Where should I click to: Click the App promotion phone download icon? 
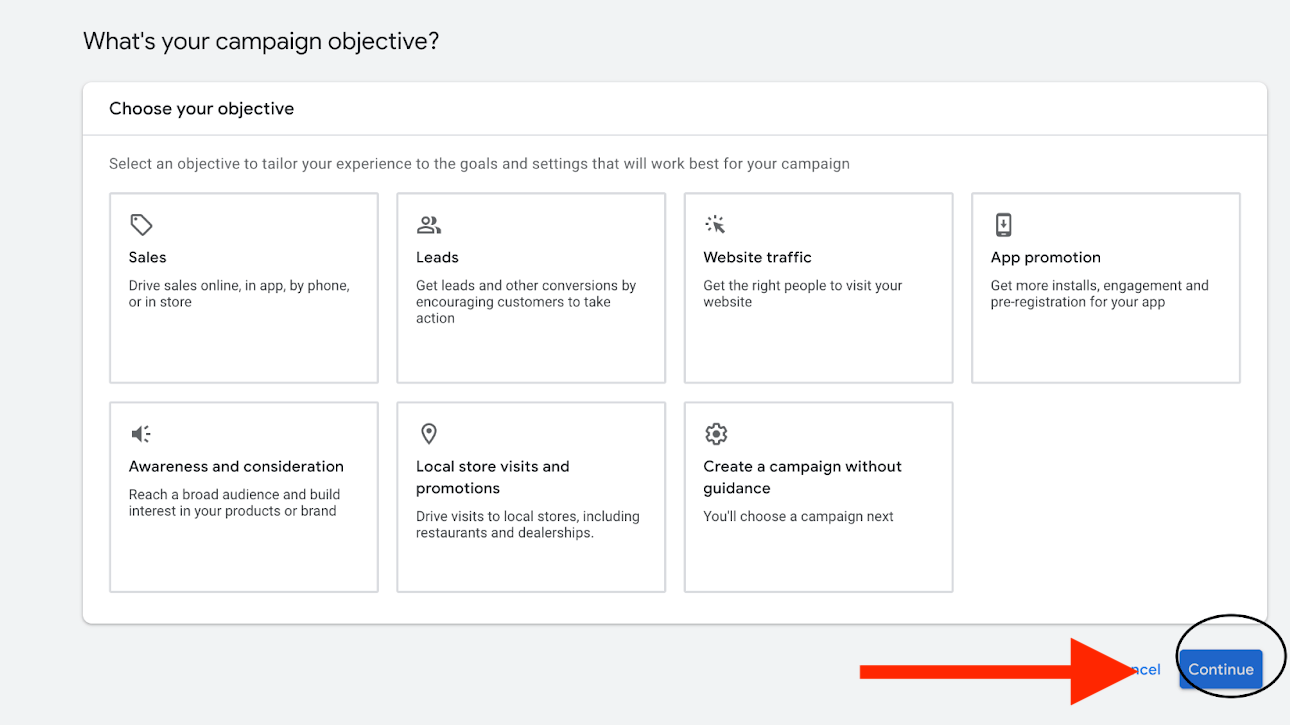click(x=1003, y=224)
